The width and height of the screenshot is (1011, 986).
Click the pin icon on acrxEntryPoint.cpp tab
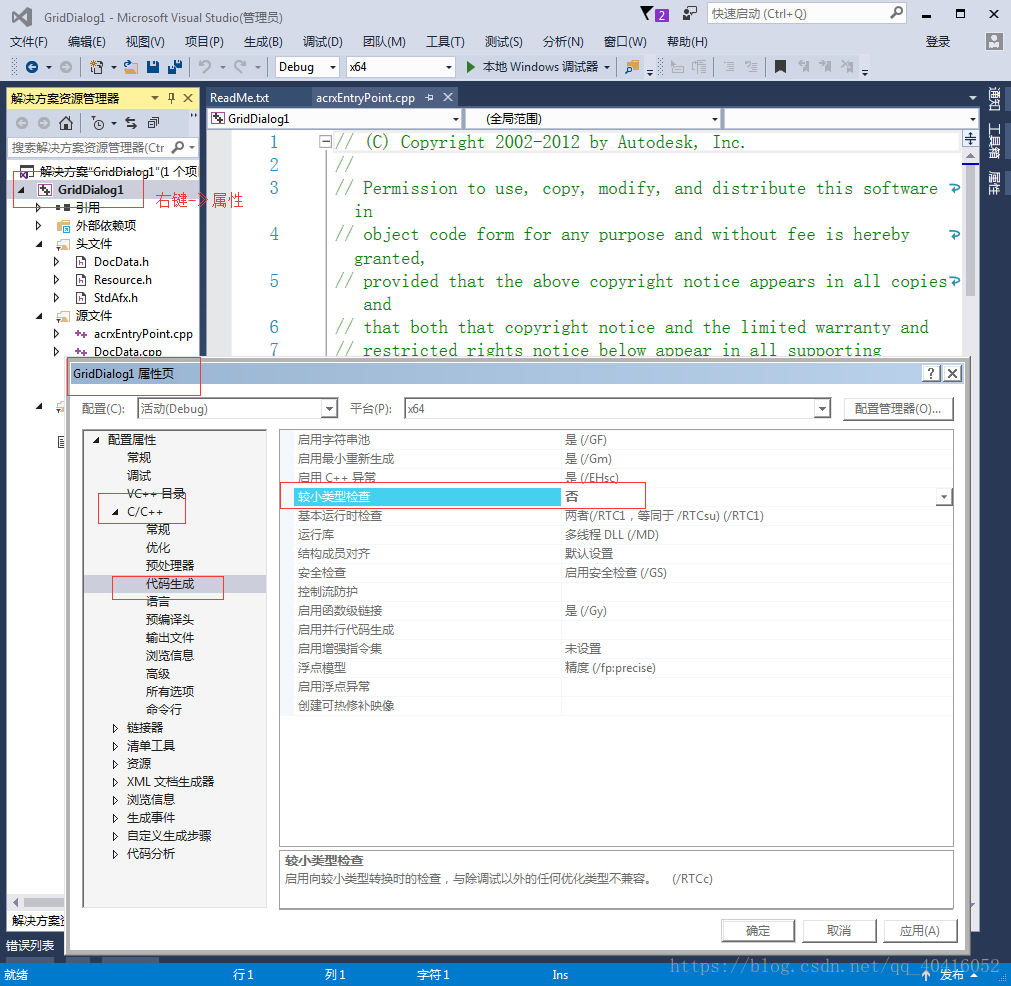tap(429, 97)
